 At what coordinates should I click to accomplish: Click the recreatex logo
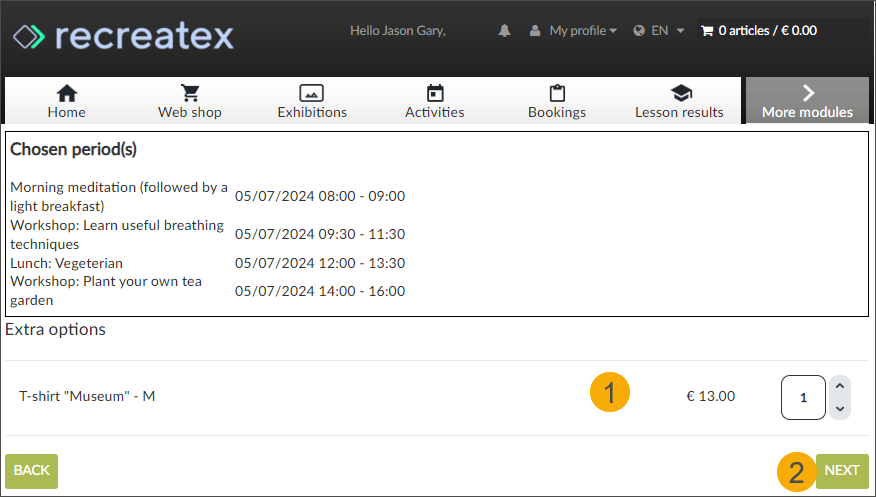pyautogui.click(x=123, y=37)
